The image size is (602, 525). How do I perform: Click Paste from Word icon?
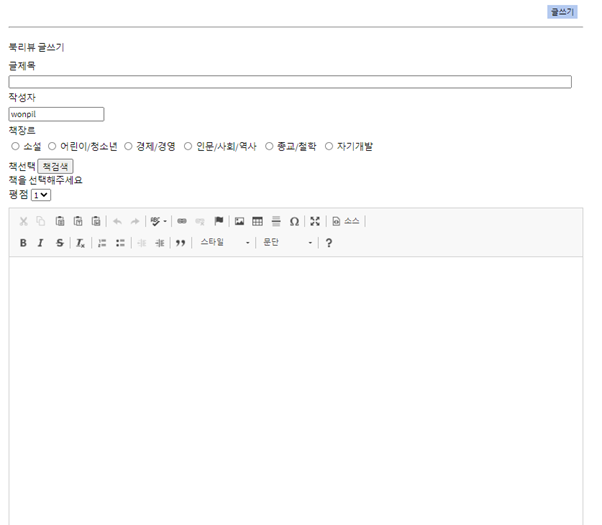click(96, 221)
